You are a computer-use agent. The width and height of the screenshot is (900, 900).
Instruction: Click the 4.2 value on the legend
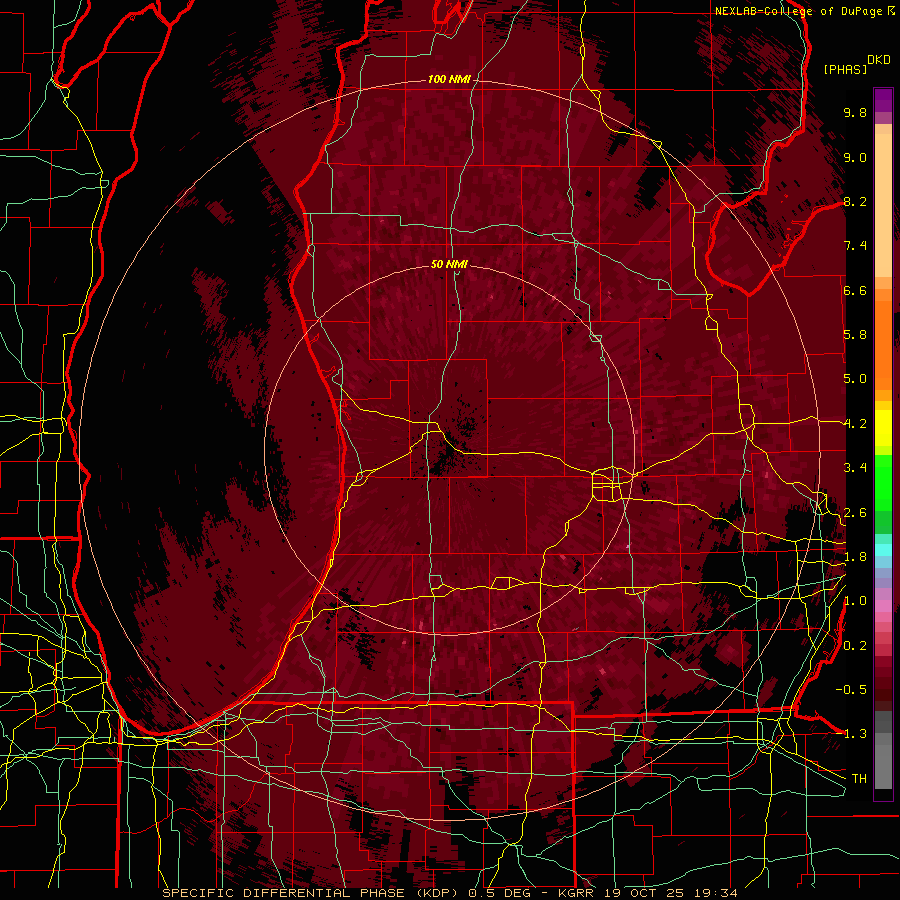855,424
